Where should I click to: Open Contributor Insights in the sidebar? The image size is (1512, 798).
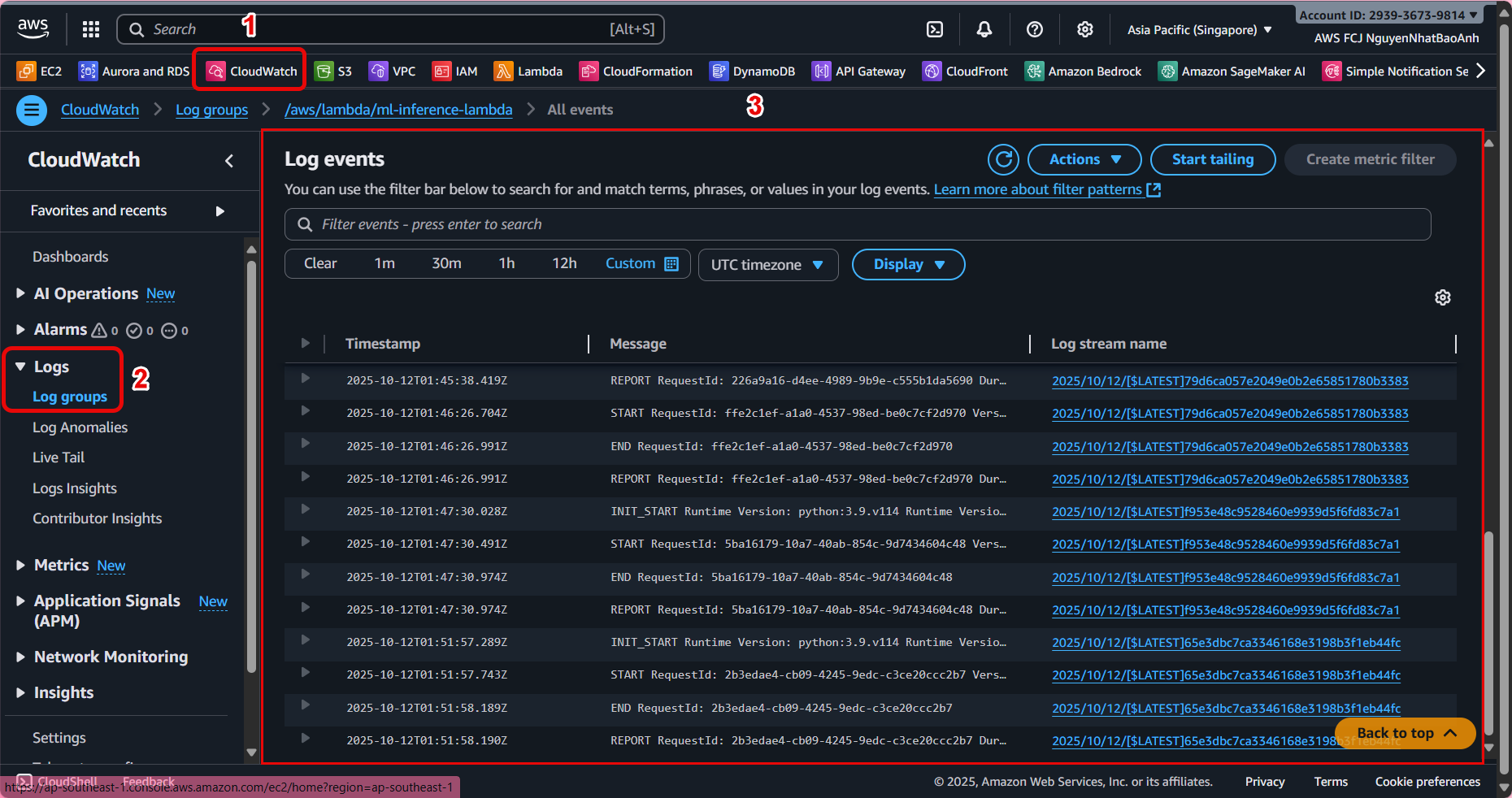pyautogui.click(x=98, y=518)
